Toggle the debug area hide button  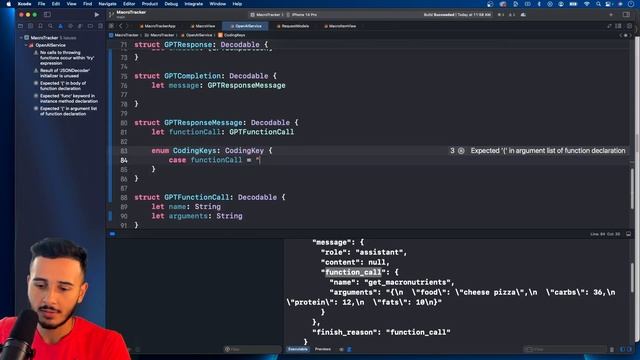[x=629, y=234]
